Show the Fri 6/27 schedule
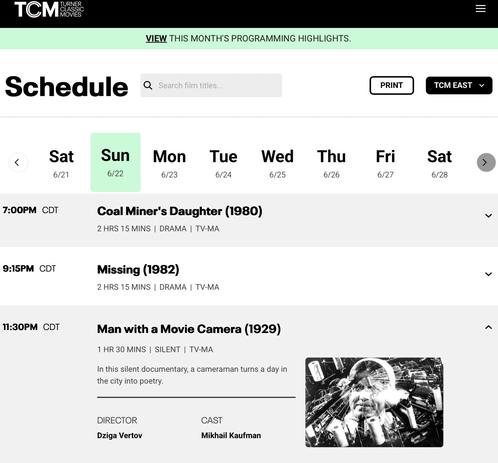 click(x=385, y=163)
